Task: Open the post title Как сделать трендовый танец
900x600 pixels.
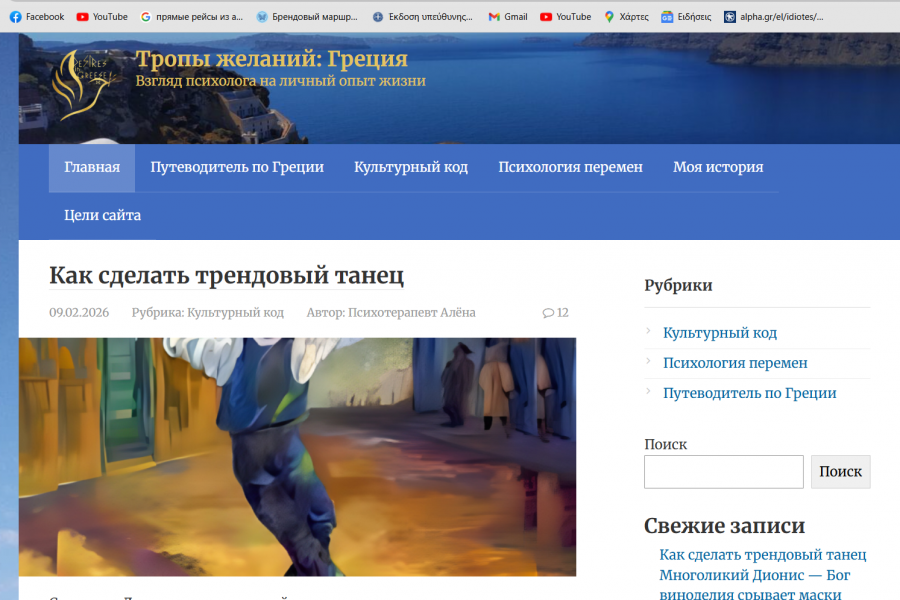Action: (227, 275)
